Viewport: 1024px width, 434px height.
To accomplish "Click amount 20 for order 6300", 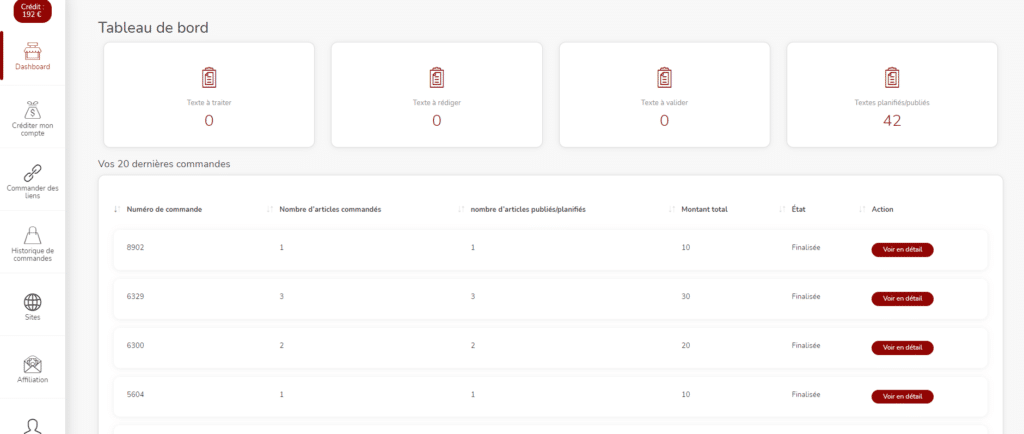I will pyautogui.click(x=685, y=345).
